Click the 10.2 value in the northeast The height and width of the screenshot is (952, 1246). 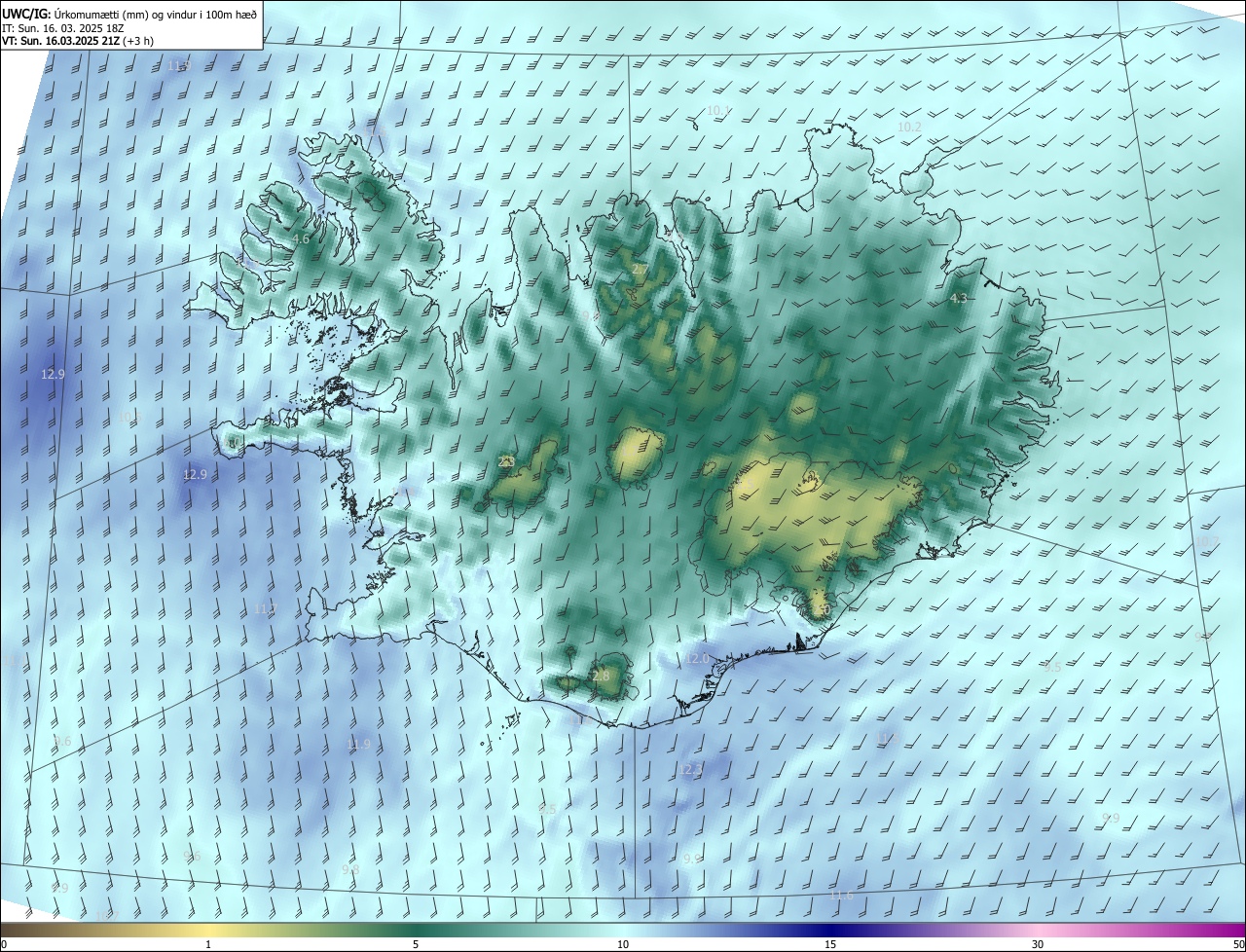909,128
